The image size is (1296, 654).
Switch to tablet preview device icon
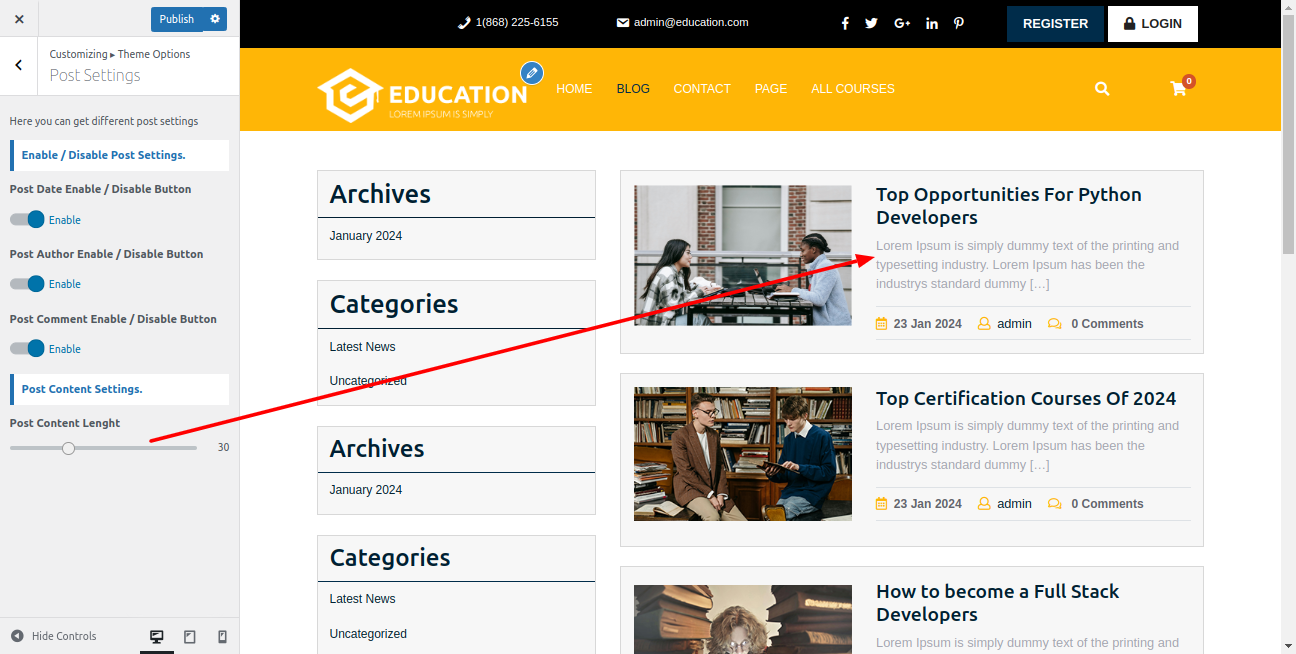point(190,637)
